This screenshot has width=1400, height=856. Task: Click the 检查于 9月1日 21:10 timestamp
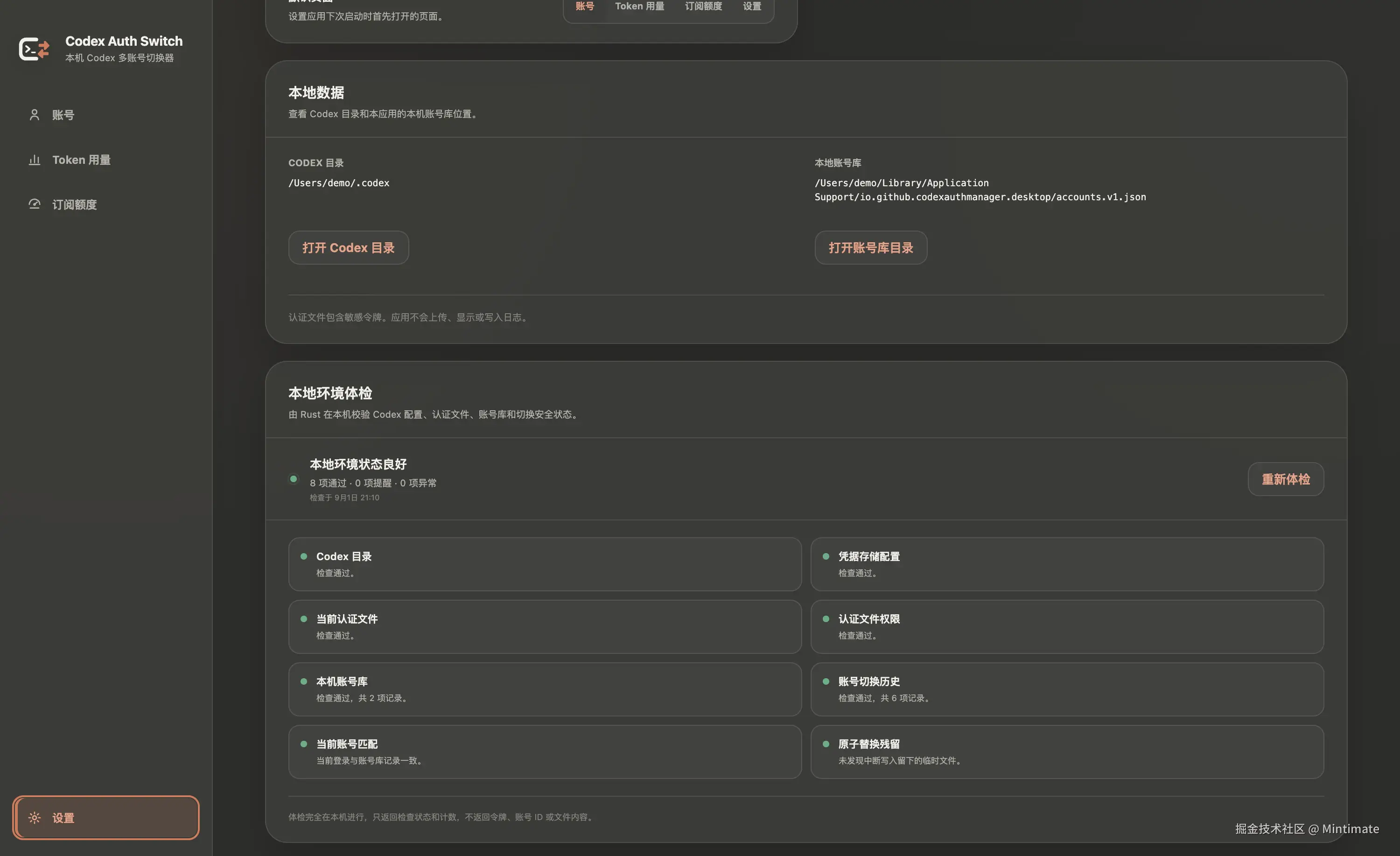tap(344, 498)
